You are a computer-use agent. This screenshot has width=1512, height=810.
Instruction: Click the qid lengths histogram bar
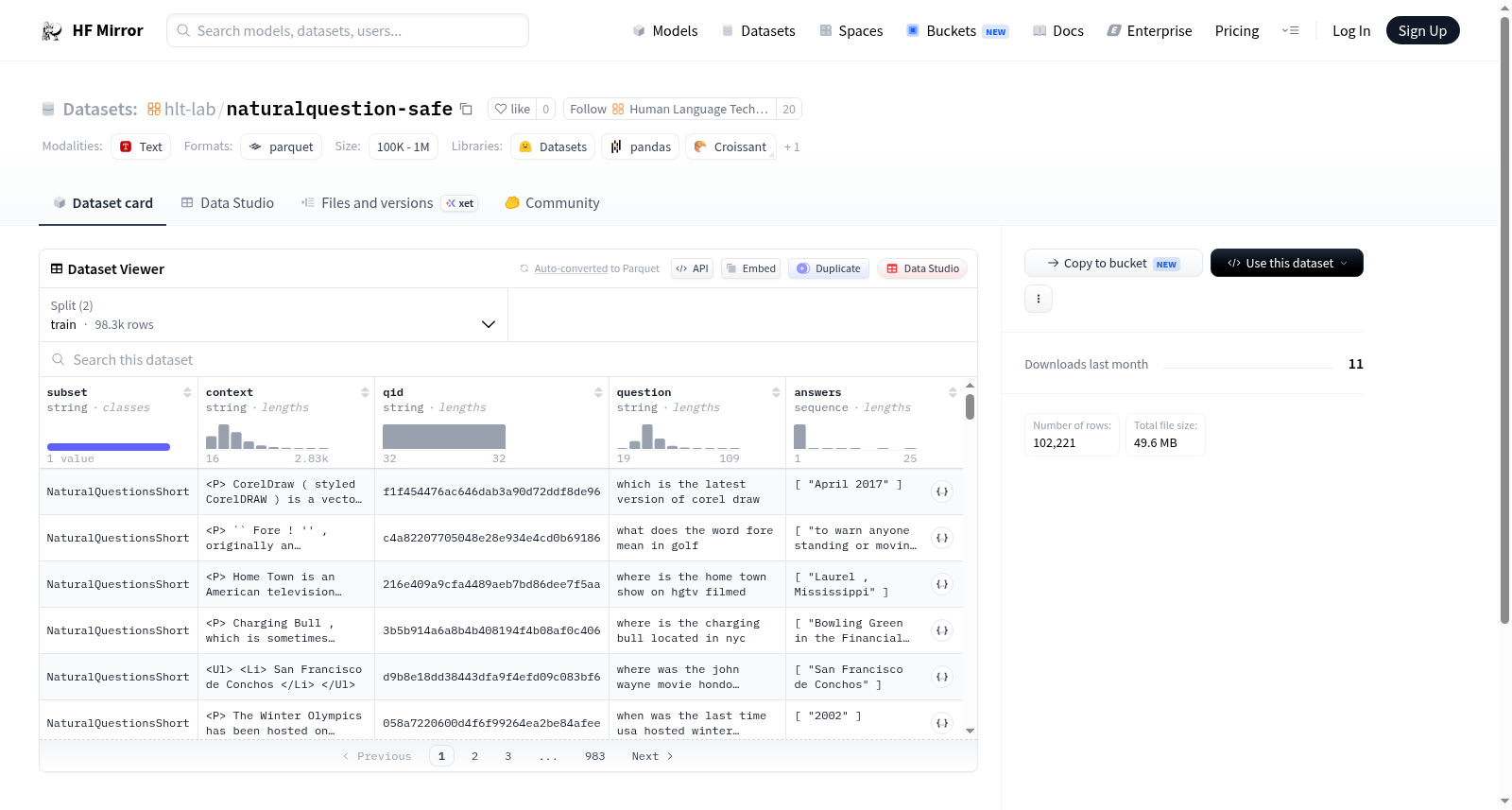pos(444,437)
